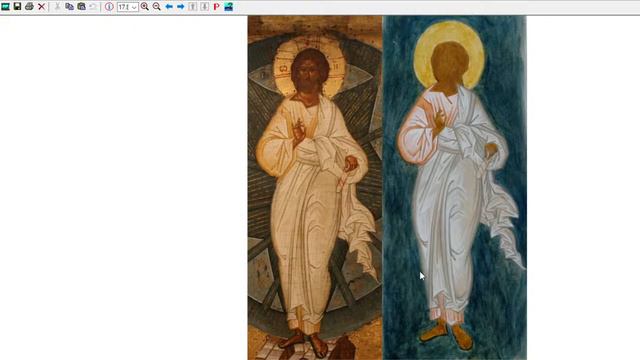The height and width of the screenshot is (360, 640).
Task: Click the original icon painting on the left
Action: [x=315, y=188]
